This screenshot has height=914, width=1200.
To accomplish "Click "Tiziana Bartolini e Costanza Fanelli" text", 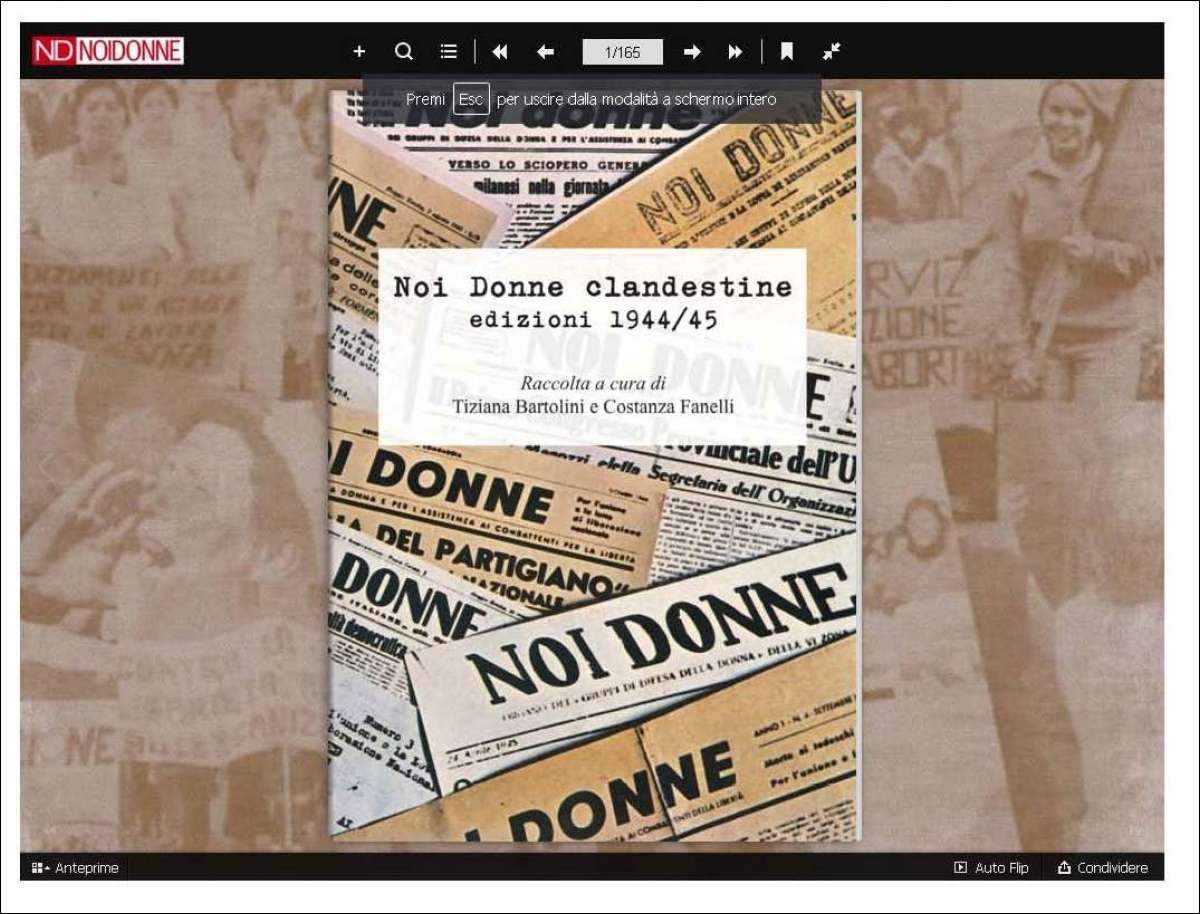I will pyautogui.click(x=593, y=407).
